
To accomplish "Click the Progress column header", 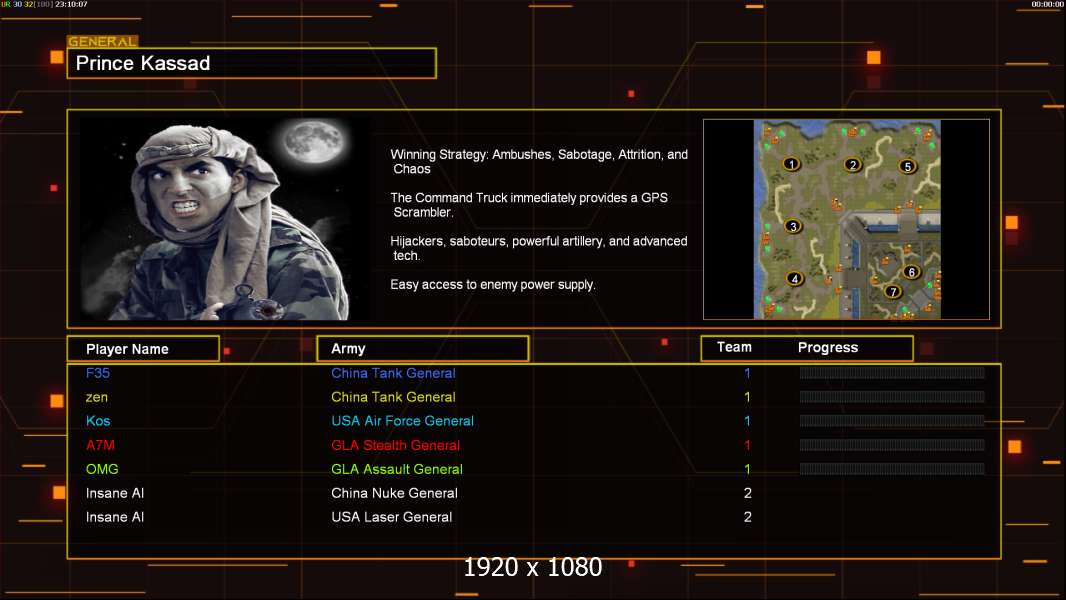I will pos(828,348).
